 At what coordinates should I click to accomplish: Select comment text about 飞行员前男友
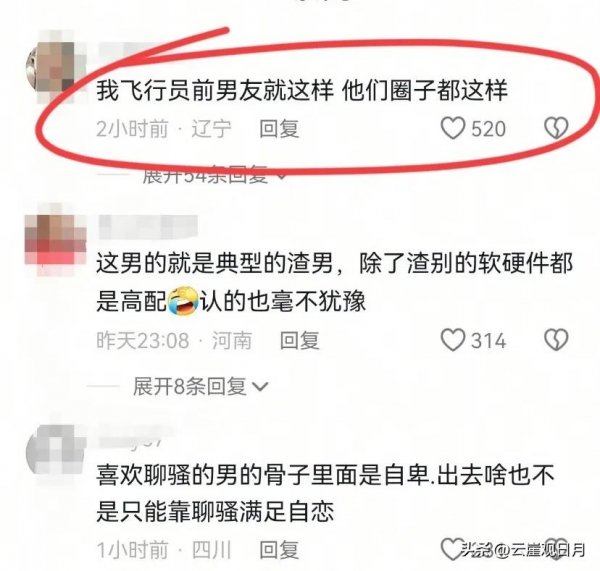tap(302, 91)
